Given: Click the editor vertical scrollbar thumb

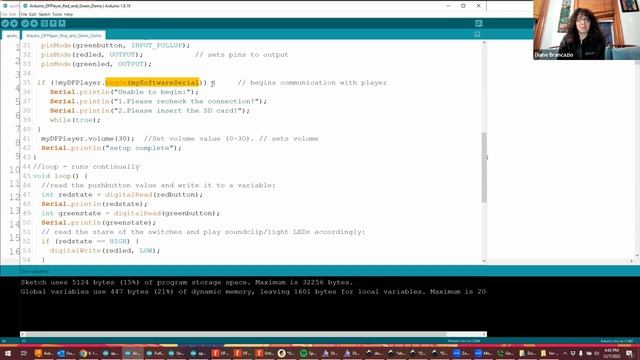Looking at the screenshot, I should tap(484, 167).
